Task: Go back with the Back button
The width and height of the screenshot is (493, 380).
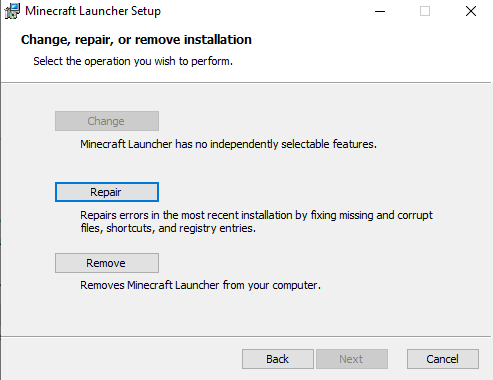Action: click(278, 359)
